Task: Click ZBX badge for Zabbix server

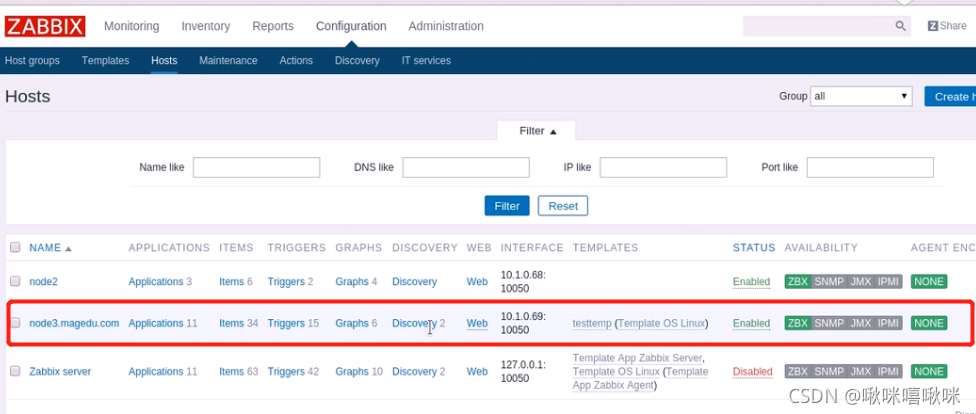Action: click(798, 372)
